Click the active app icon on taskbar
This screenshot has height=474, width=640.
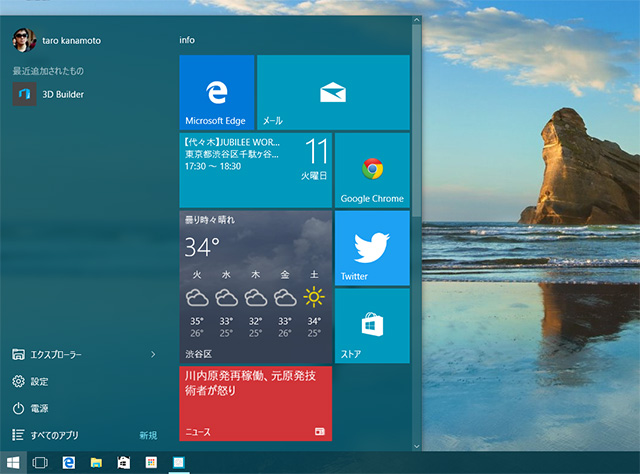point(179,462)
